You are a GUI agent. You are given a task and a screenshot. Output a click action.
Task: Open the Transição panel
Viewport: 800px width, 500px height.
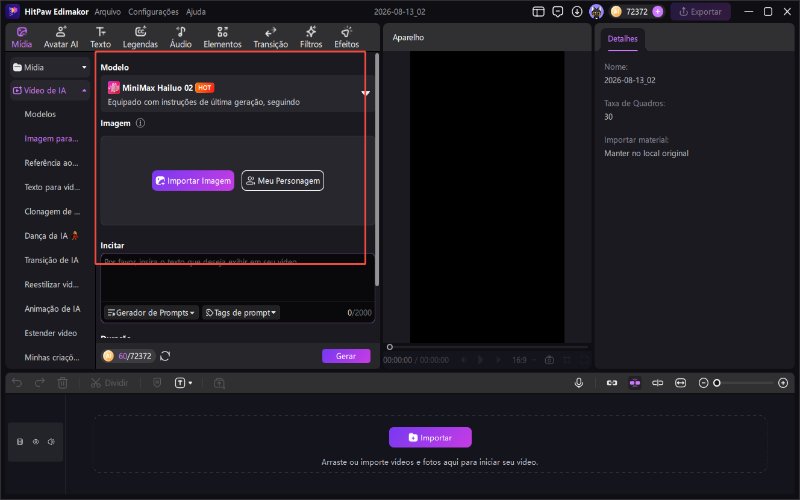(x=270, y=37)
